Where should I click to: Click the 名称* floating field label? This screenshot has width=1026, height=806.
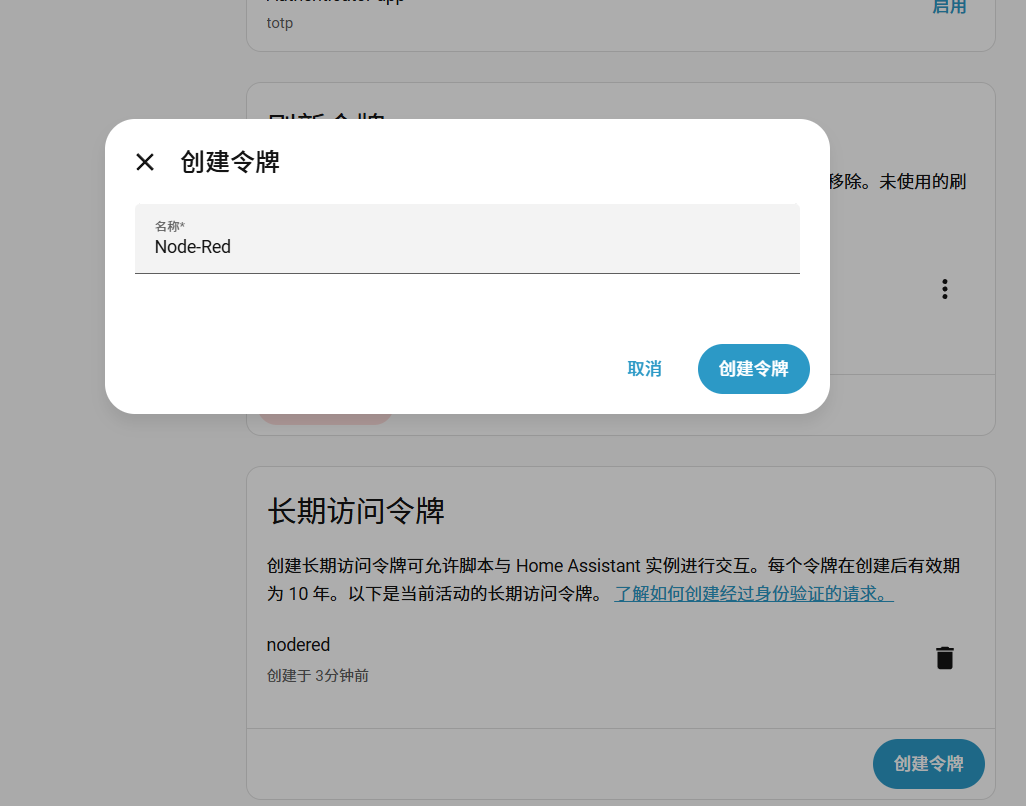click(x=169, y=226)
